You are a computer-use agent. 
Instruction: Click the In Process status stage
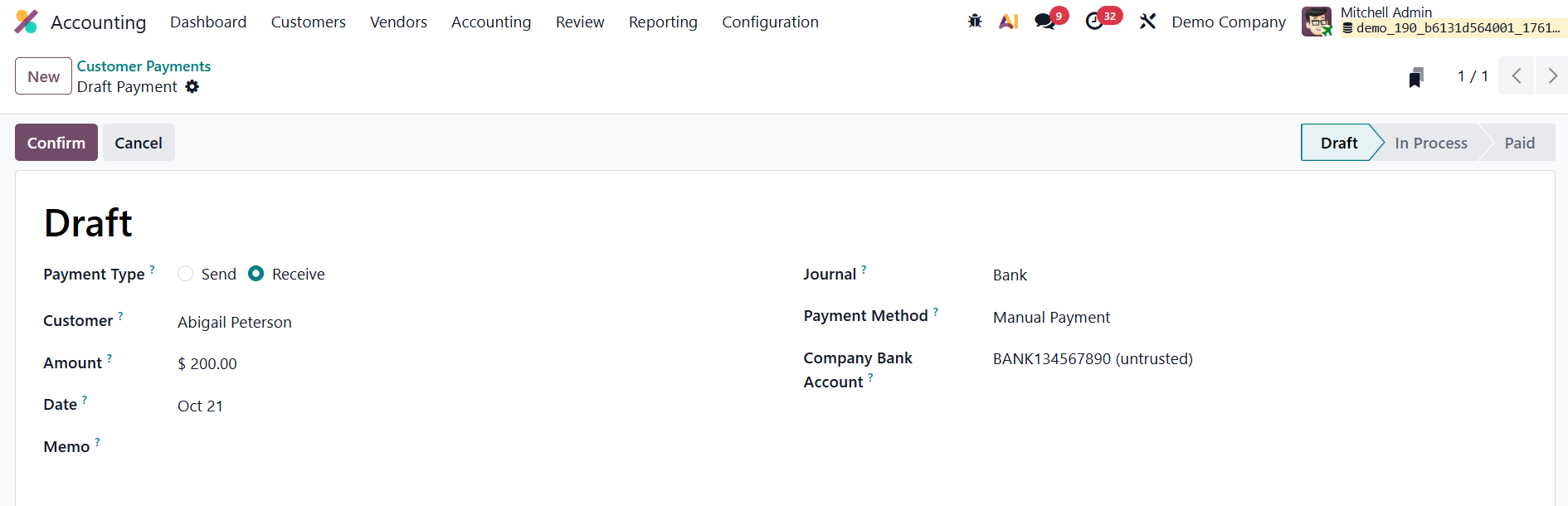point(1430,143)
